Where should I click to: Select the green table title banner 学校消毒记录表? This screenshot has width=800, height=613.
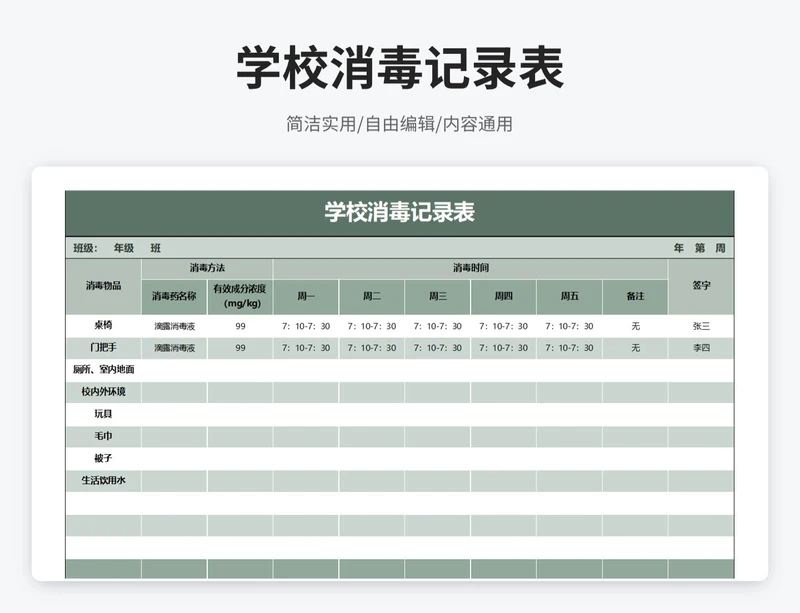(399, 213)
